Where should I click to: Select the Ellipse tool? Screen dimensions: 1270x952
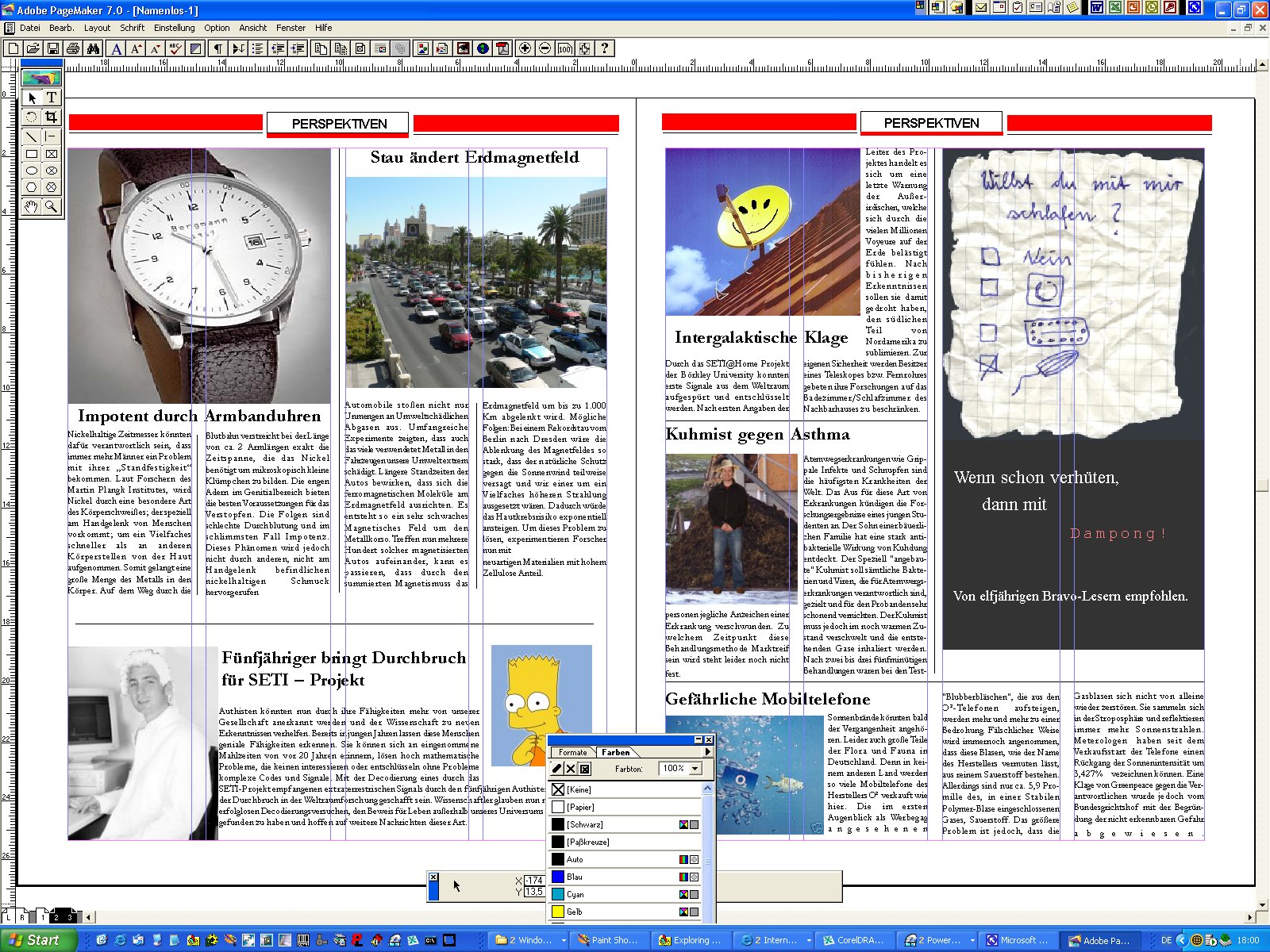[x=32, y=171]
